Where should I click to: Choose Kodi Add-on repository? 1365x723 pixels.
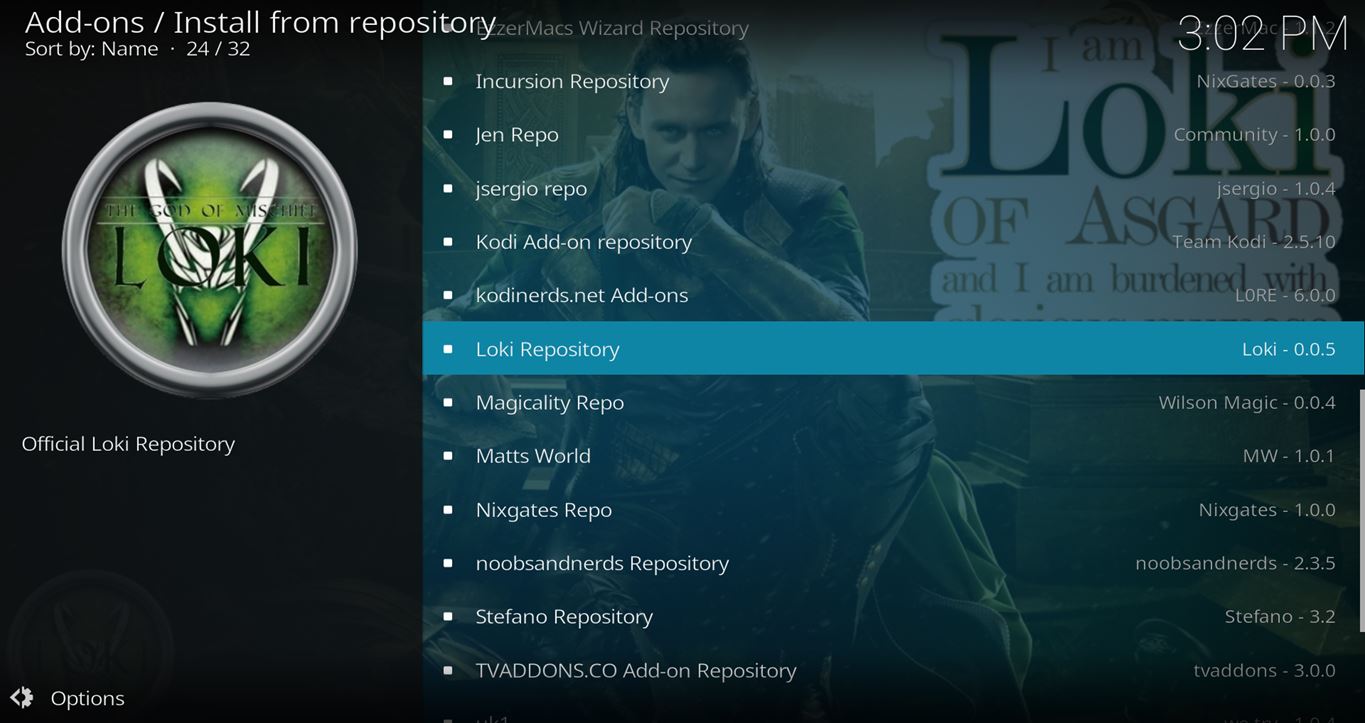click(584, 242)
